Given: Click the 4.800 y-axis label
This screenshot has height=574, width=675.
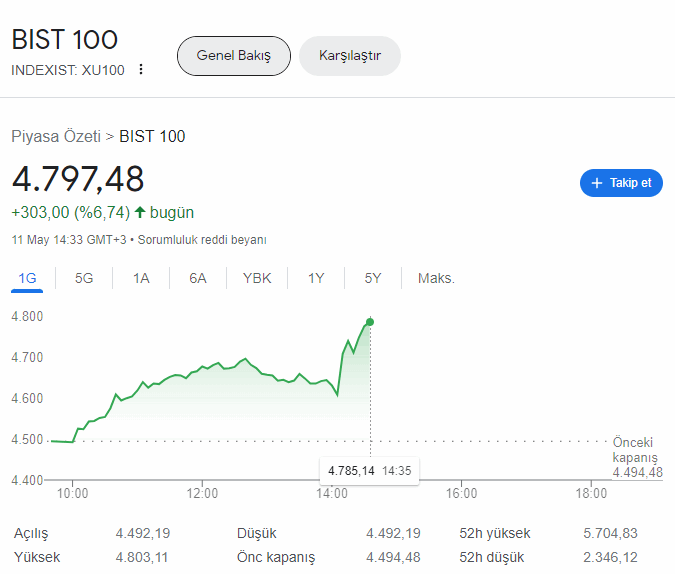Looking at the screenshot, I should click(27, 316).
